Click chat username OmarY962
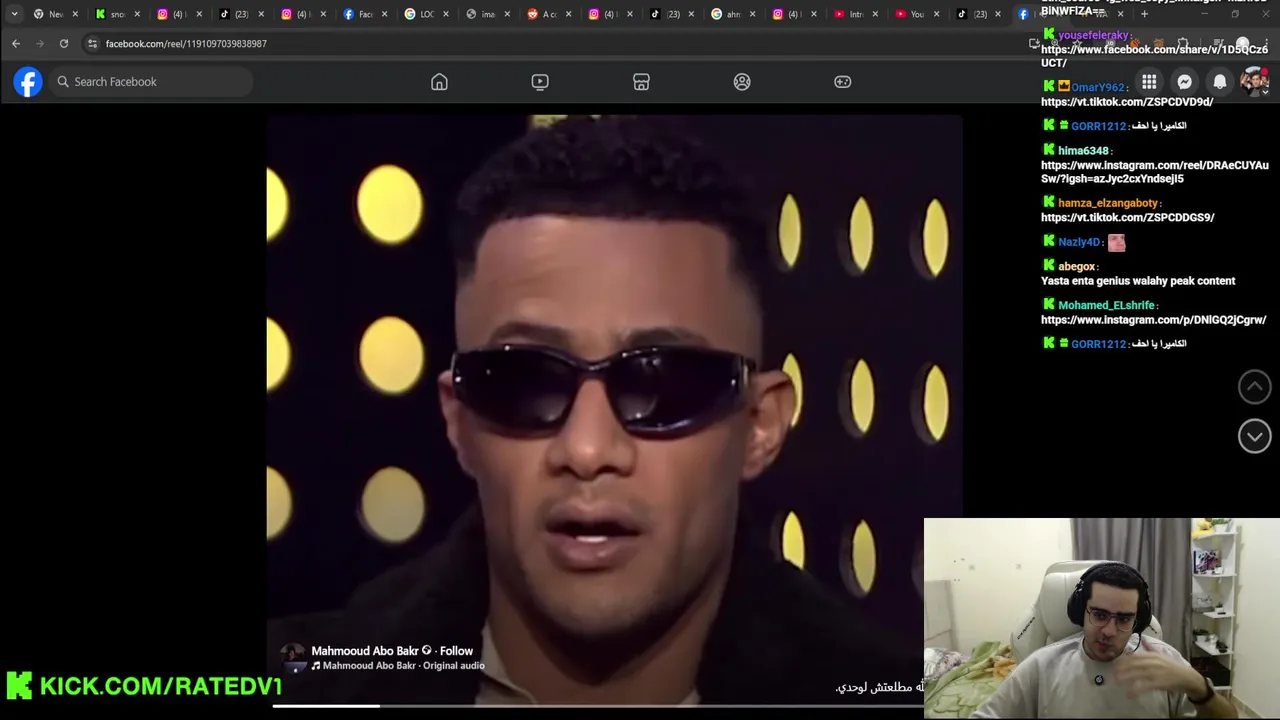The height and width of the screenshot is (720, 1280). pos(1098,88)
